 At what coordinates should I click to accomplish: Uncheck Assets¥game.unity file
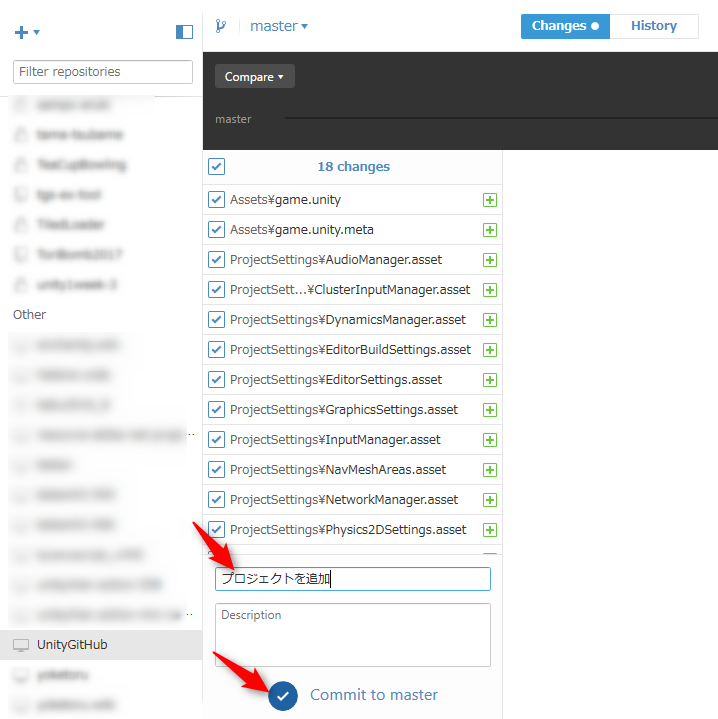pyautogui.click(x=216, y=200)
